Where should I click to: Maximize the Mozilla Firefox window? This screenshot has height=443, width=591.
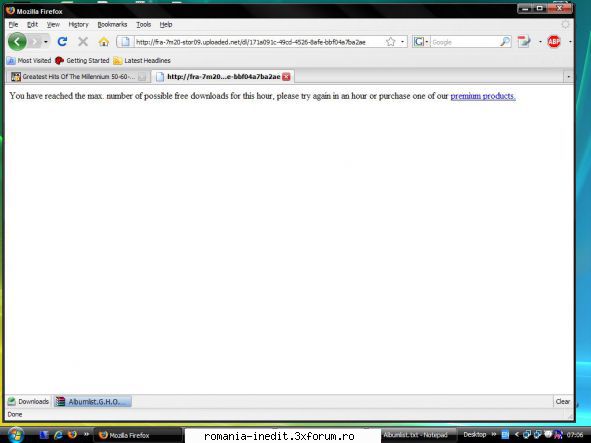tap(540, 8)
